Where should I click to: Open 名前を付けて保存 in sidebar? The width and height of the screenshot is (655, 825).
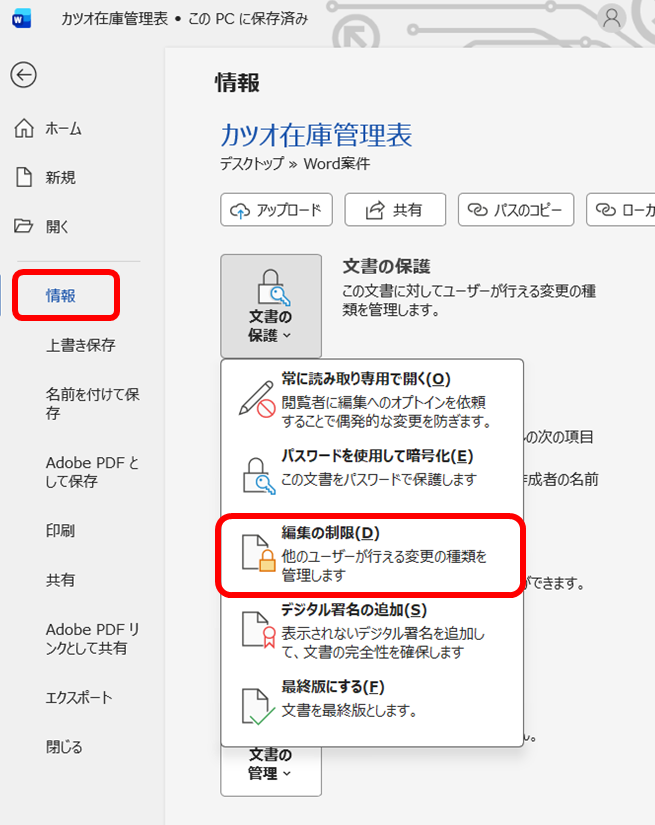92,403
